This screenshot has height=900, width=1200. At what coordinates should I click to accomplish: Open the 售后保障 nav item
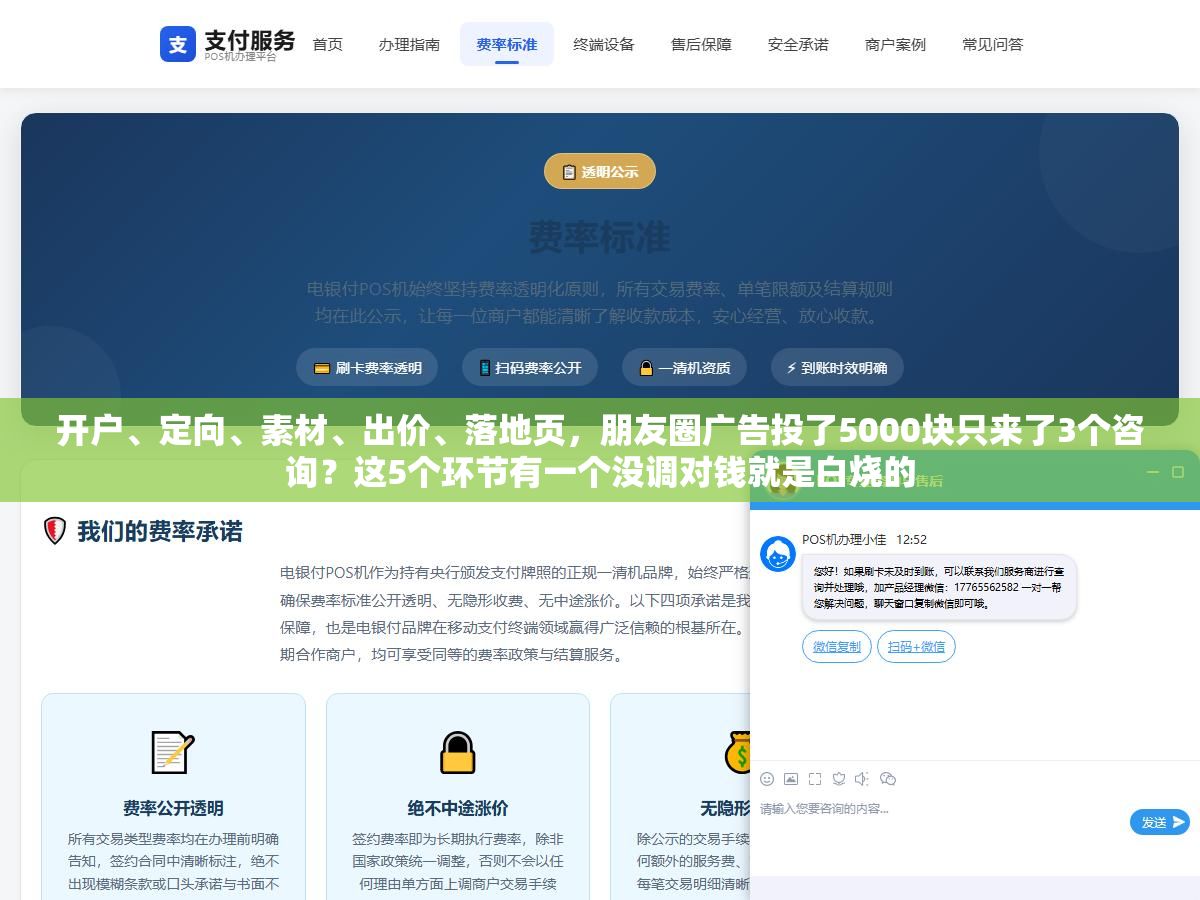(701, 44)
